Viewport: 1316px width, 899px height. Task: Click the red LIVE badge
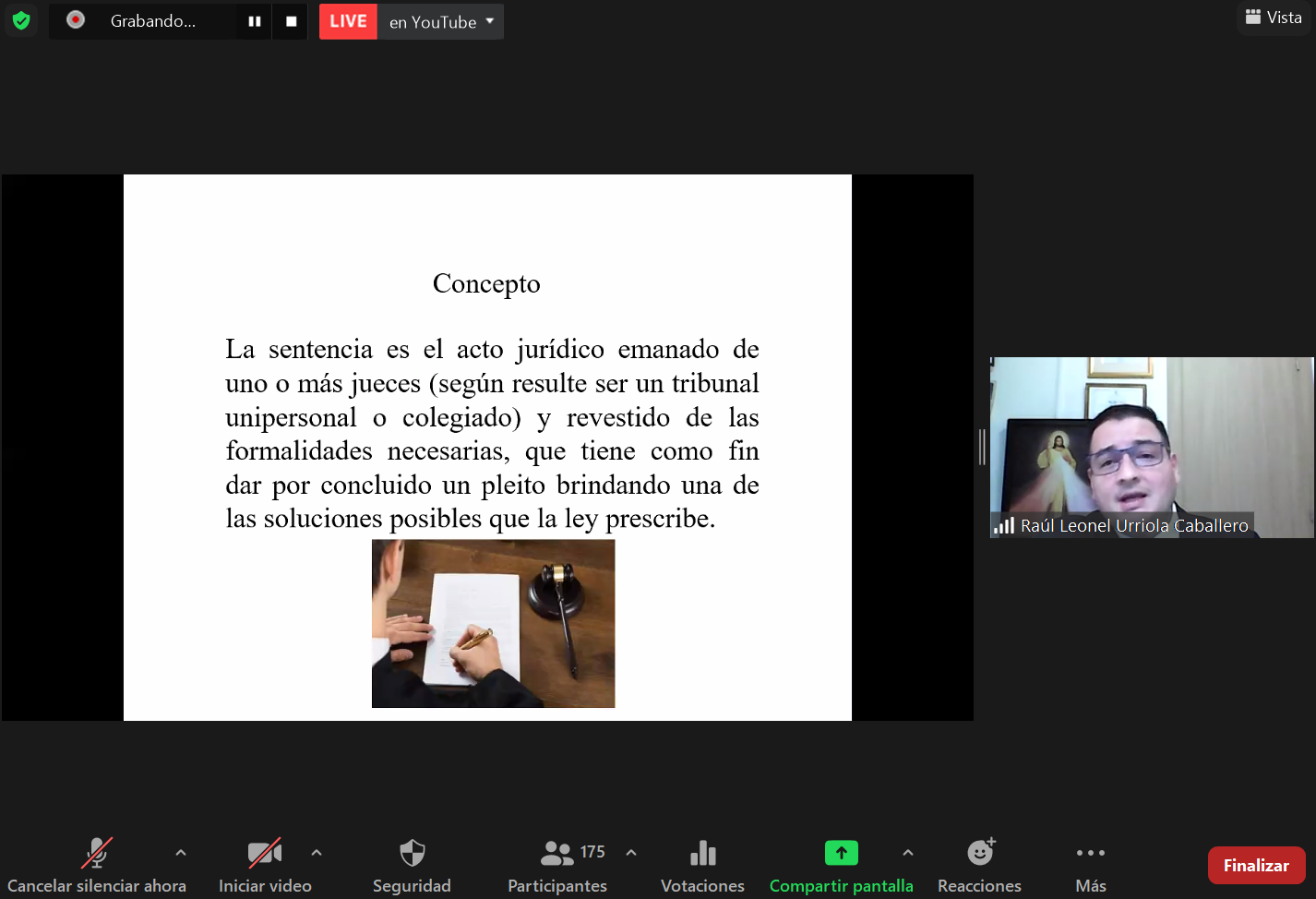(x=348, y=21)
